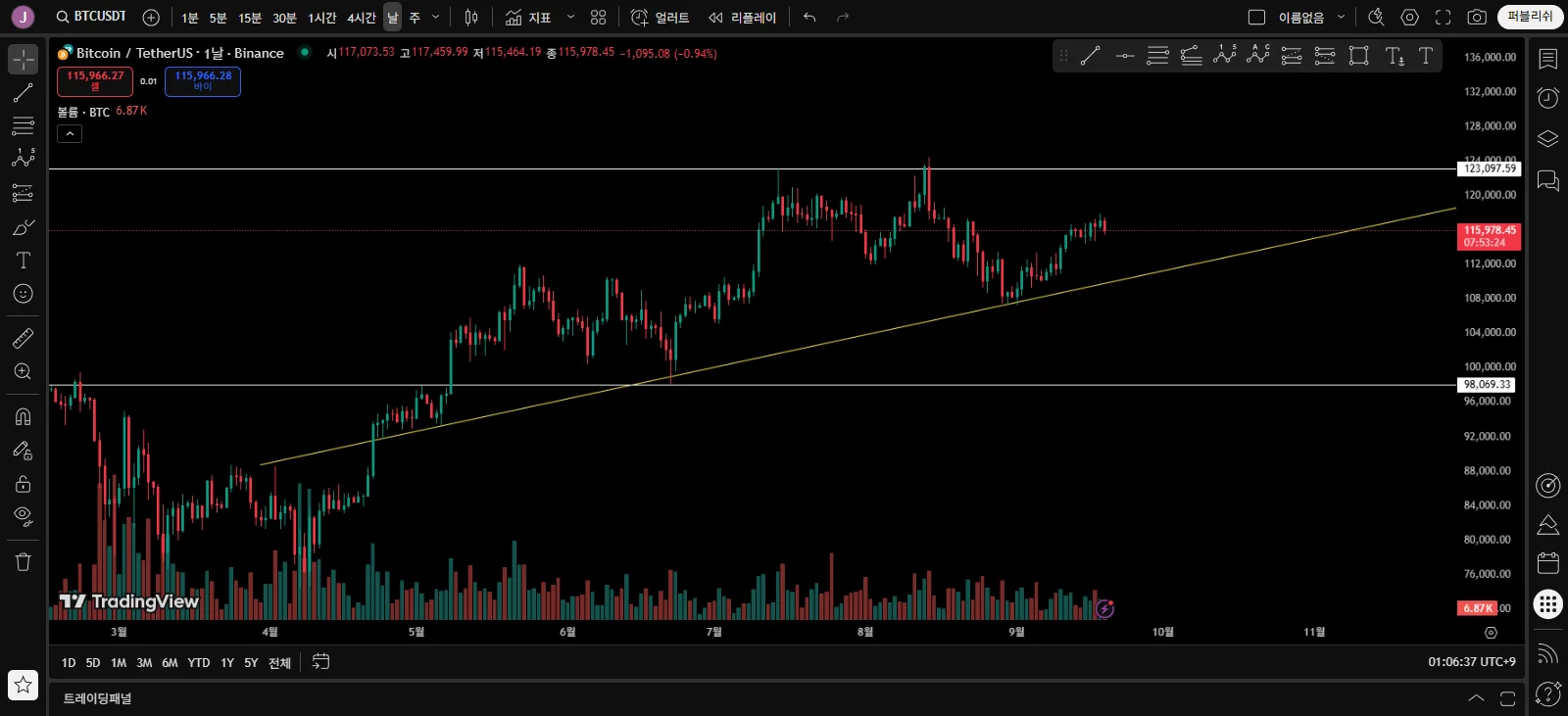Image resolution: width=1568 pixels, height=716 pixels.
Task: Click the trash can remove-objects icon
Action: point(24,562)
